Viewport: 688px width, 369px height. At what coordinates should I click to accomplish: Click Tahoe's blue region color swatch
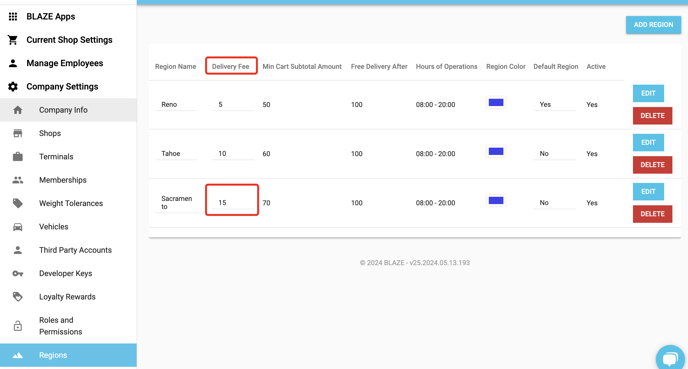click(x=496, y=152)
